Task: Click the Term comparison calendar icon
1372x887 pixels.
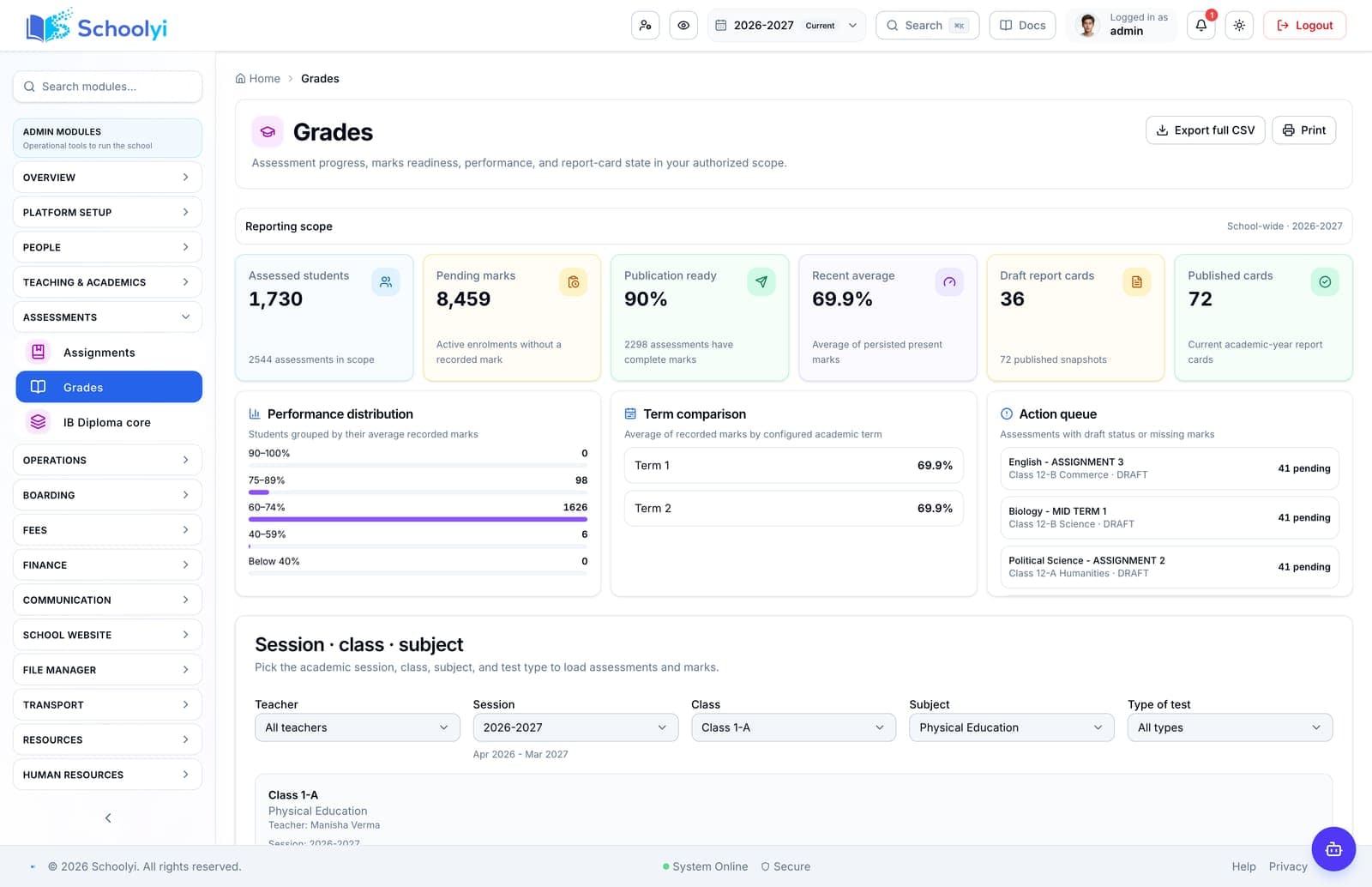Action: [630, 413]
